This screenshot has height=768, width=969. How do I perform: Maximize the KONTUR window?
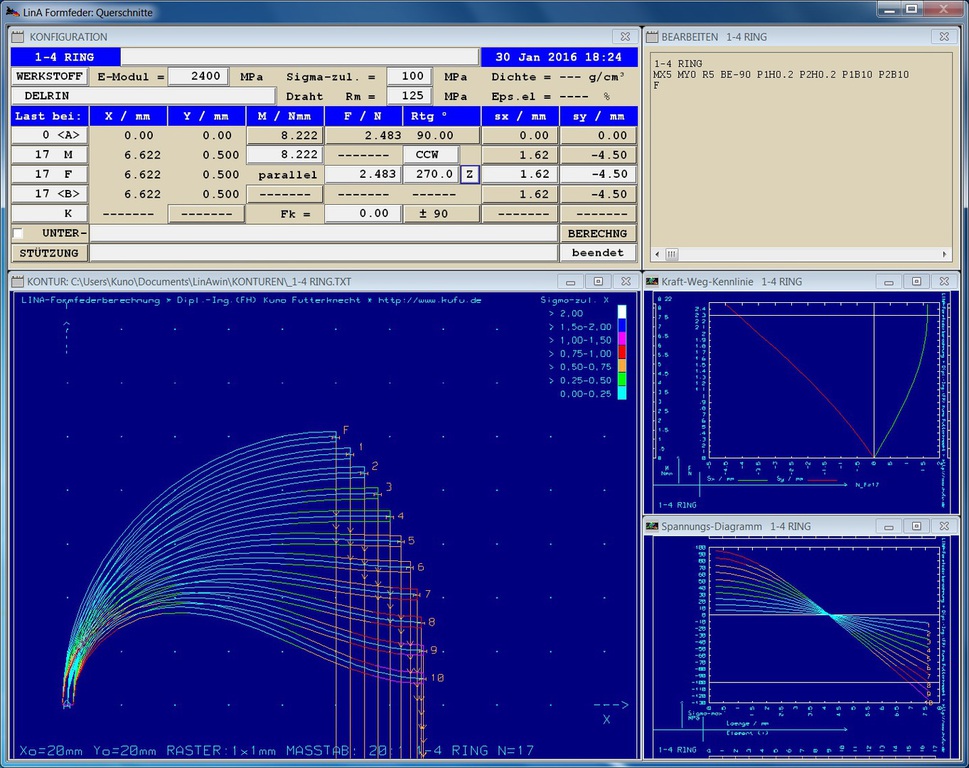click(x=598, y=282)
